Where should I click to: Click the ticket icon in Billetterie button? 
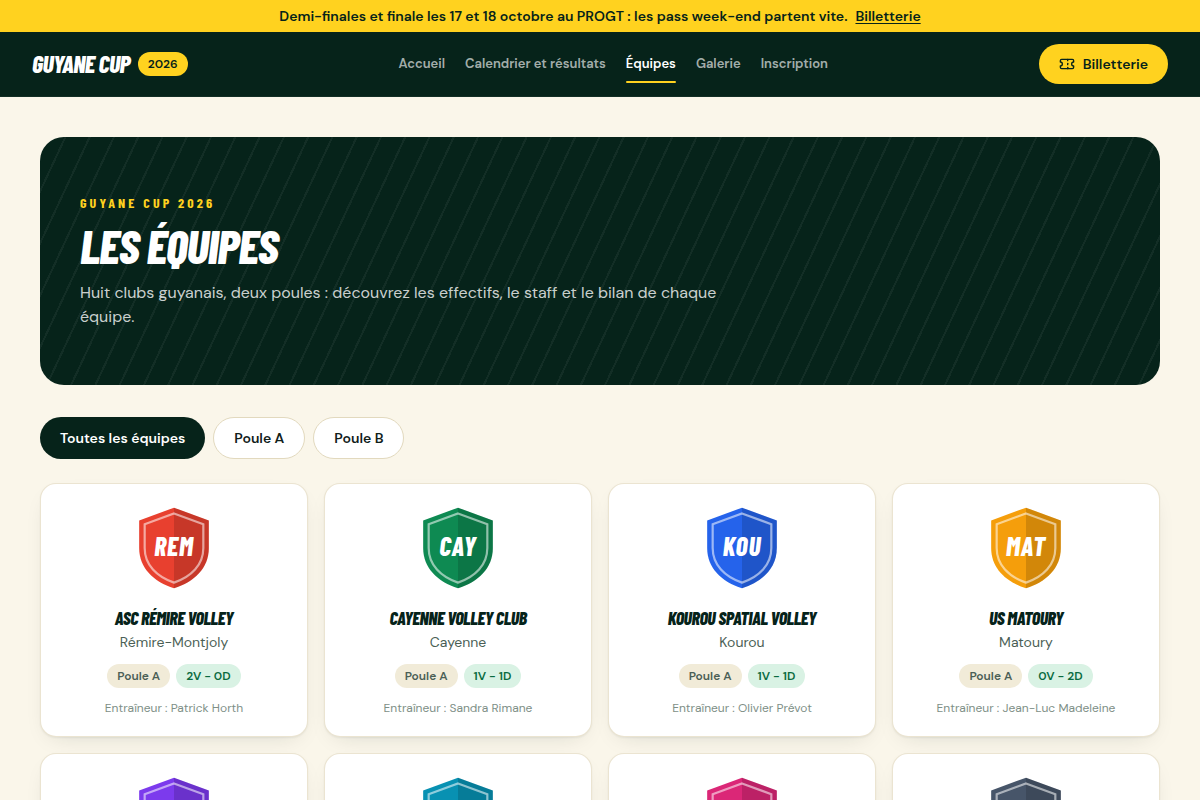(1067, 64)
